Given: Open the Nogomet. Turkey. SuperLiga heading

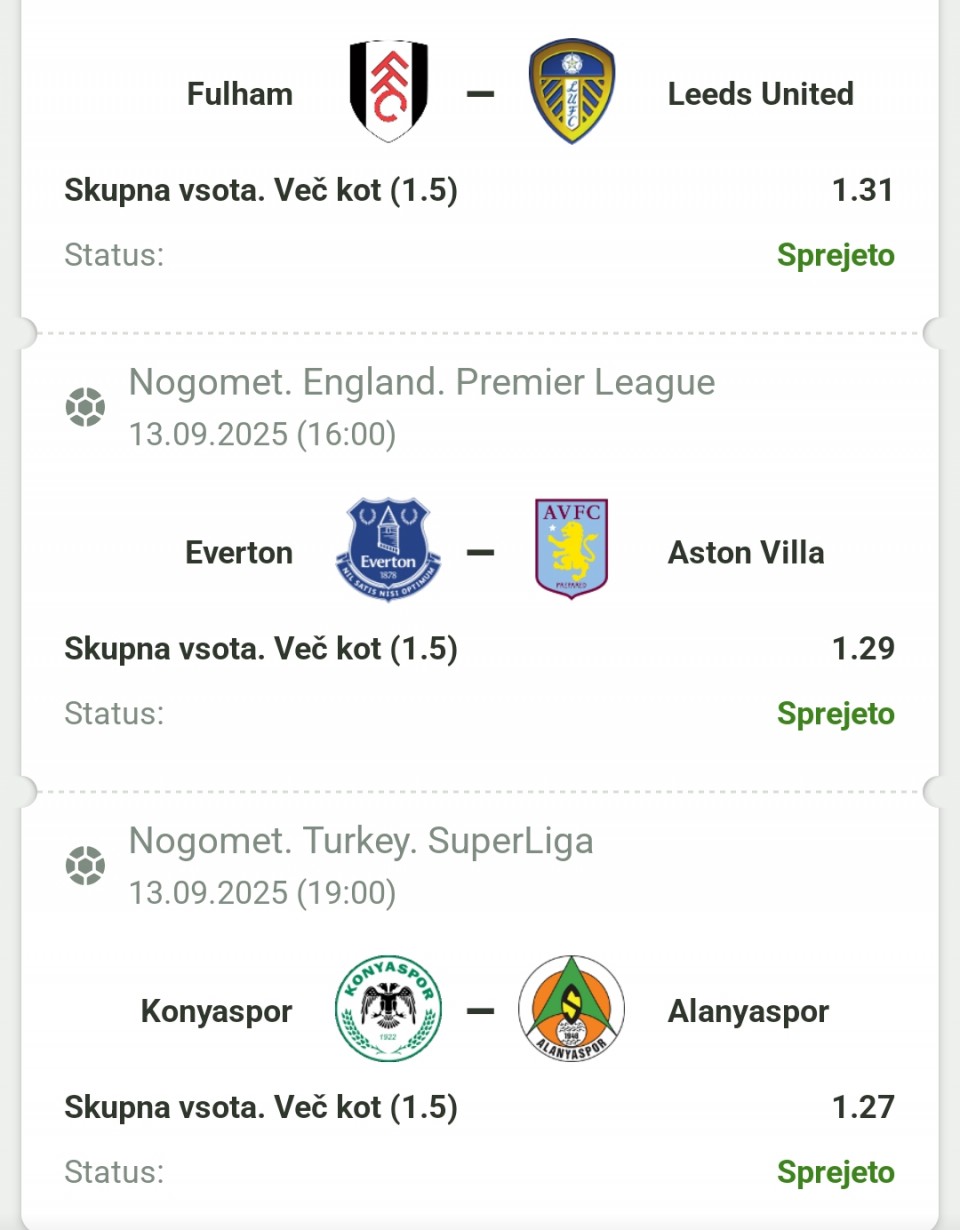Looking at the screenshot, I should tap(361, 841).
